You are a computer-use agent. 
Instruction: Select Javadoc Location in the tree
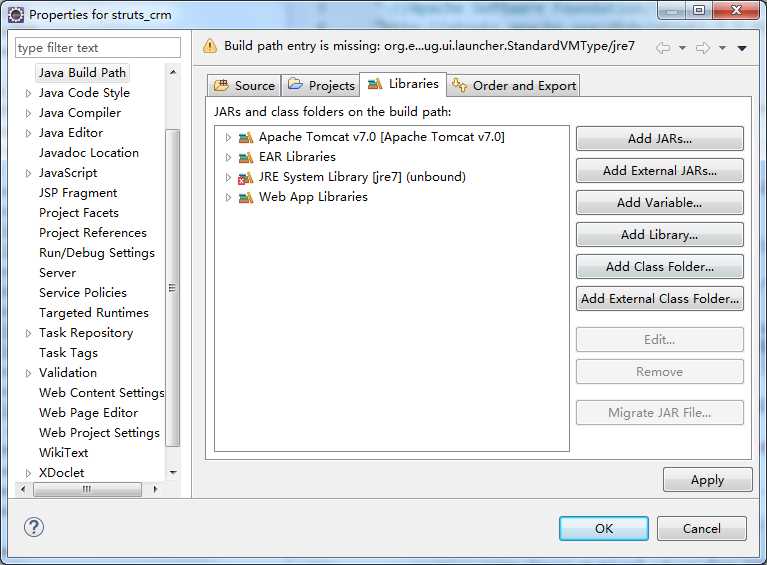pyautogui.click(x=89, y=153)
